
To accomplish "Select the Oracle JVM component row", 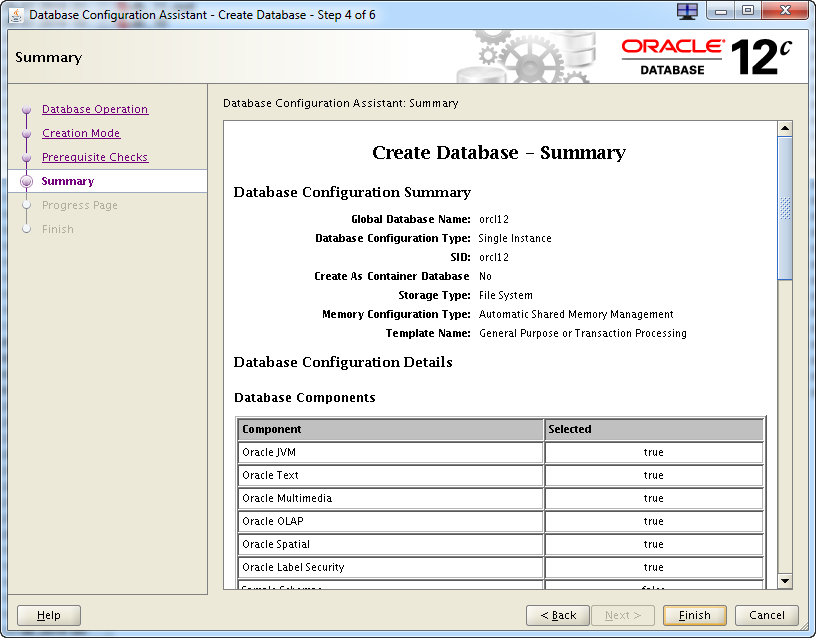I will pos(501,453).
